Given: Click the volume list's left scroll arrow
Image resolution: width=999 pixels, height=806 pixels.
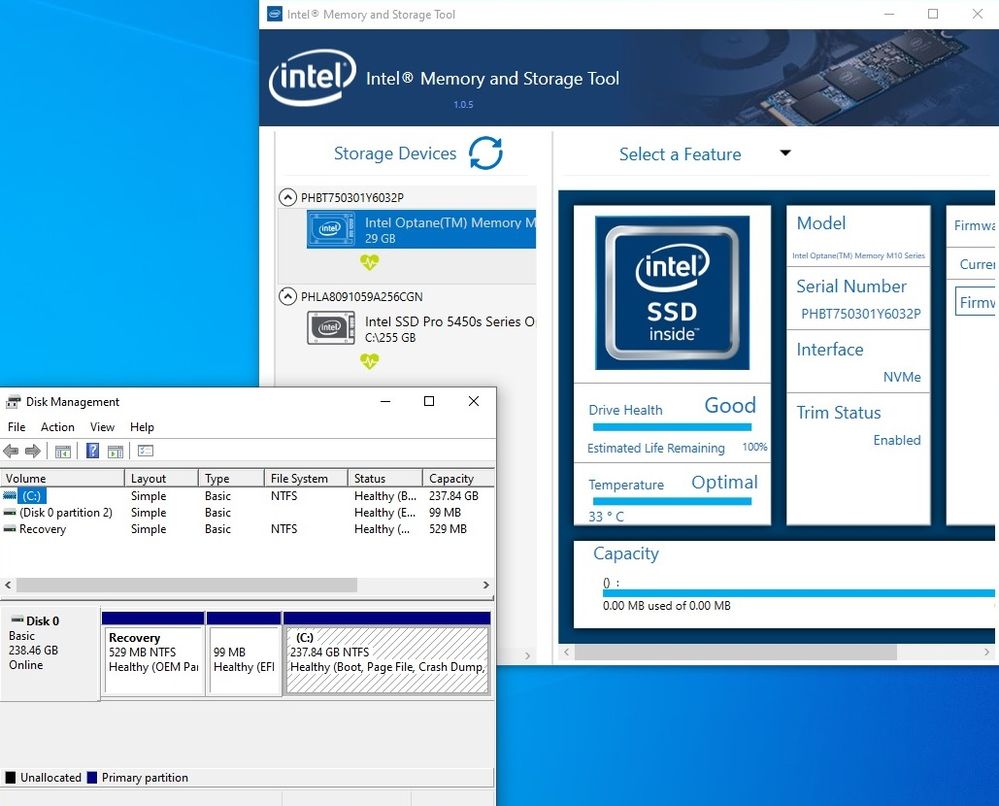Looking at the screenshot, I should tap(8, 585).
